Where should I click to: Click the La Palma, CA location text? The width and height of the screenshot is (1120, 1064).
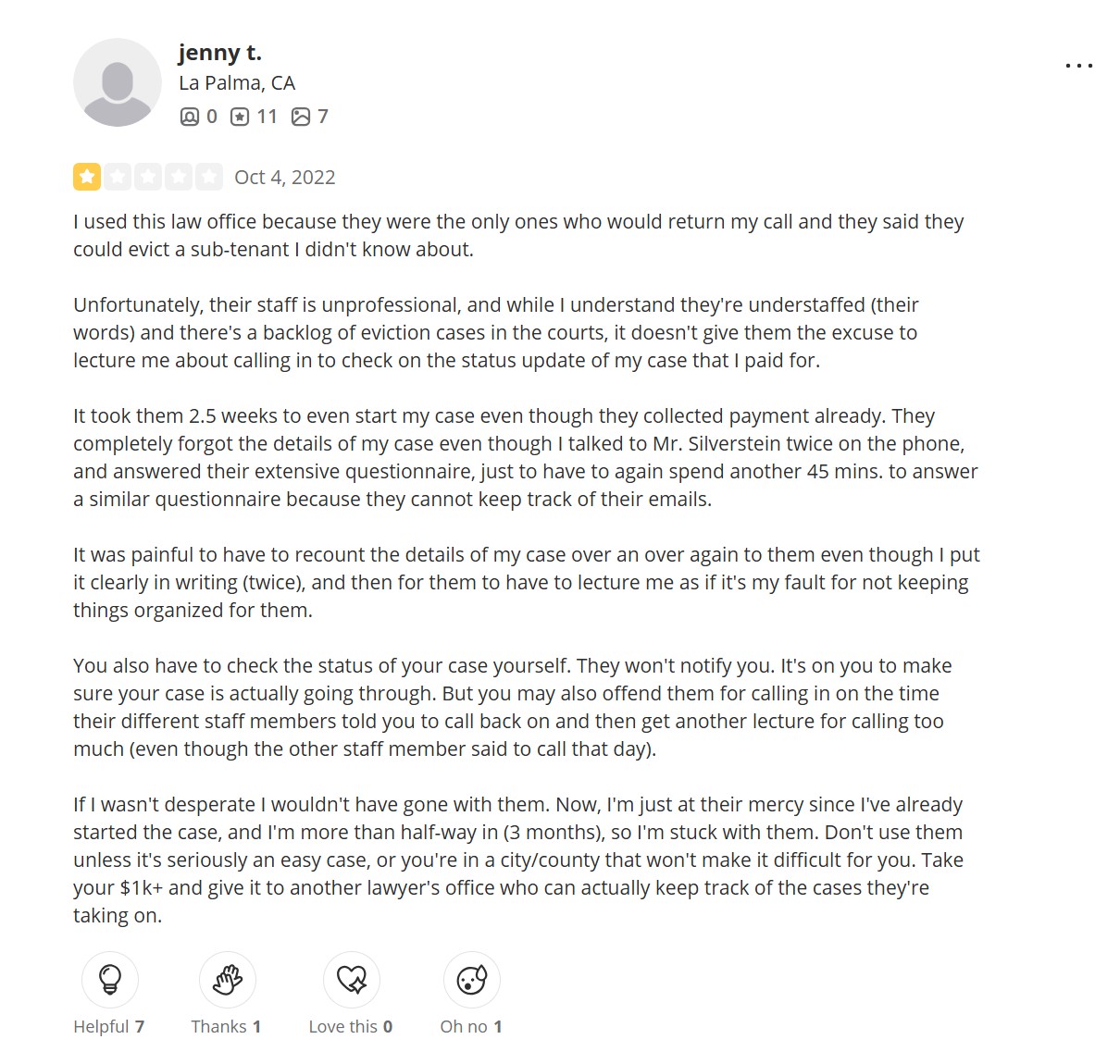coord(237,83)
